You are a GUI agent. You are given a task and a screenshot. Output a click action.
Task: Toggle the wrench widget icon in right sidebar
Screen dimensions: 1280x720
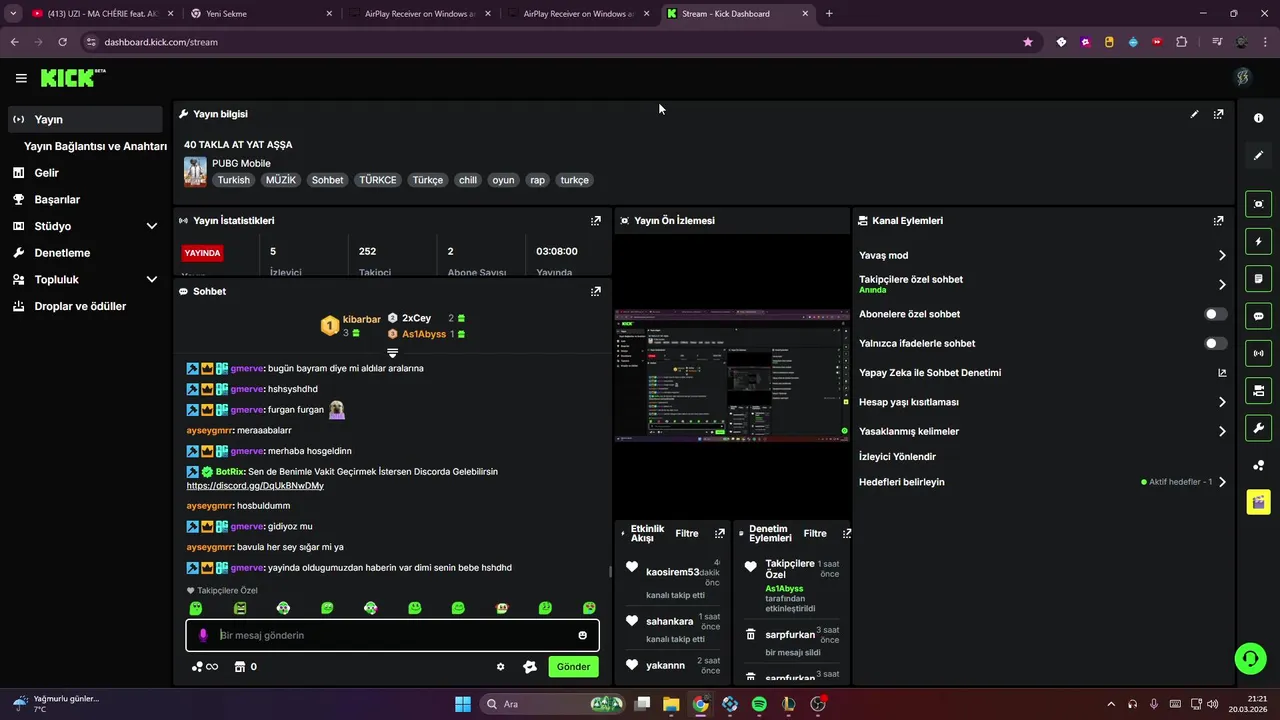click(x=1258, y=427)
